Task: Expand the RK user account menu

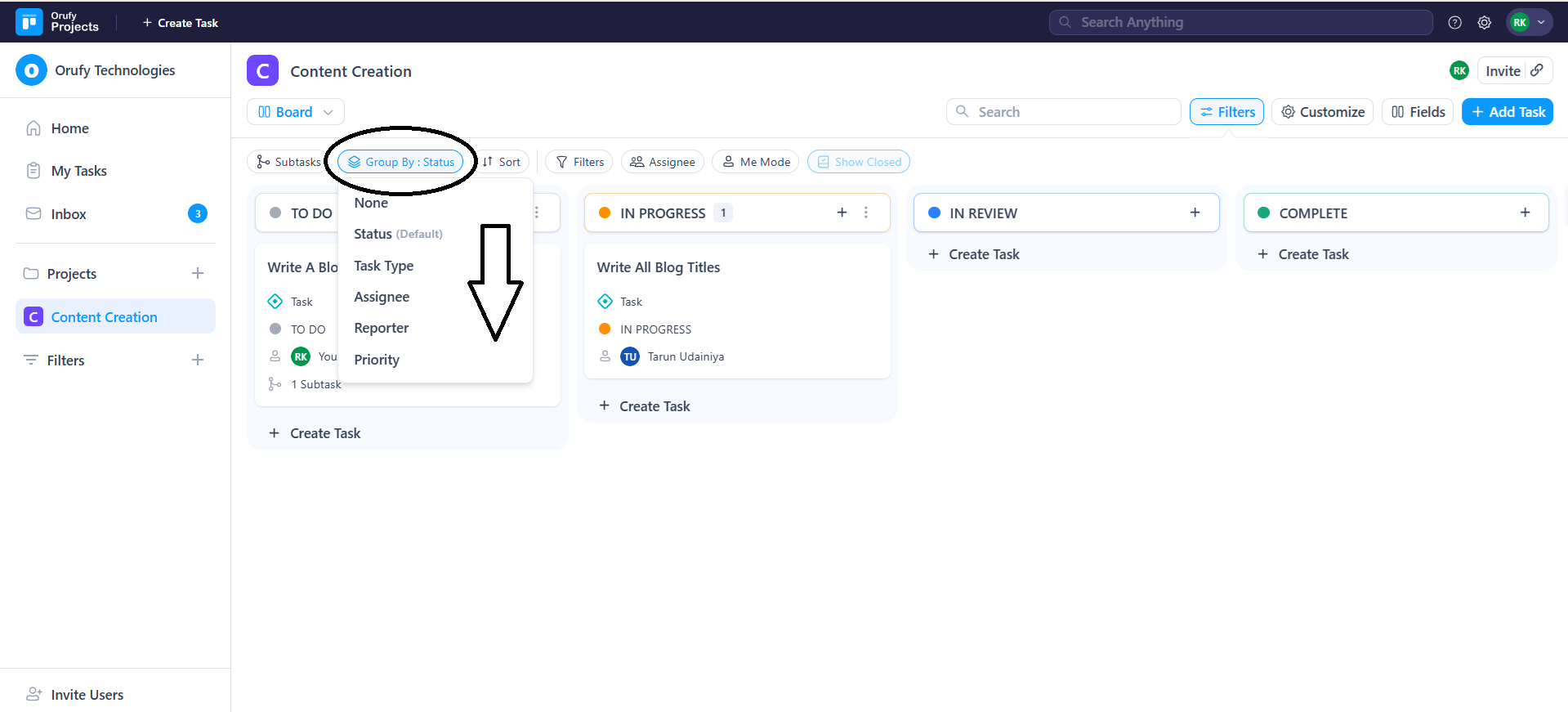Action: pyautogui.click(x=1529, y=23)
